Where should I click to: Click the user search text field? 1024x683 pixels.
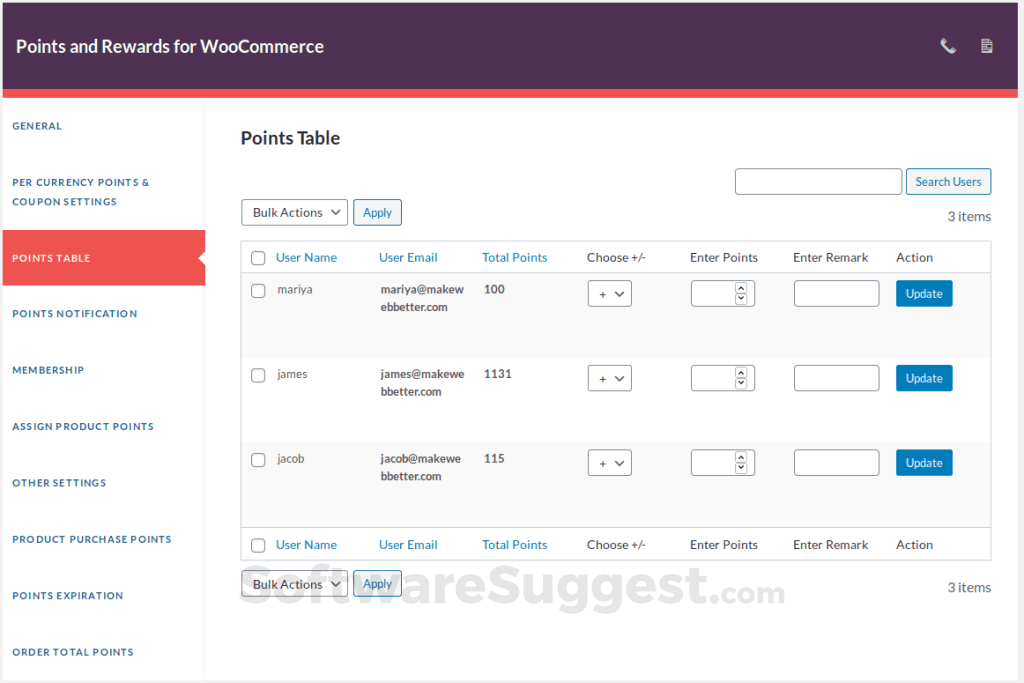818,182
